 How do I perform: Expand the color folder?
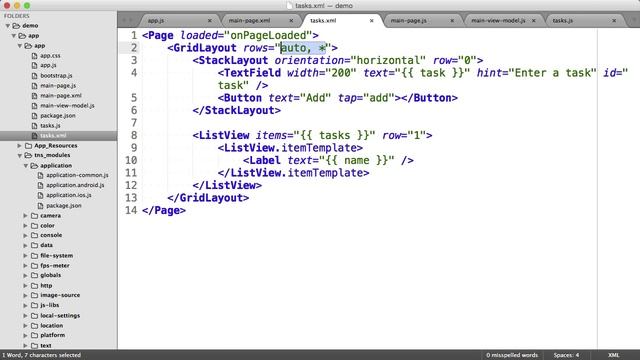(x=25, y=226)
